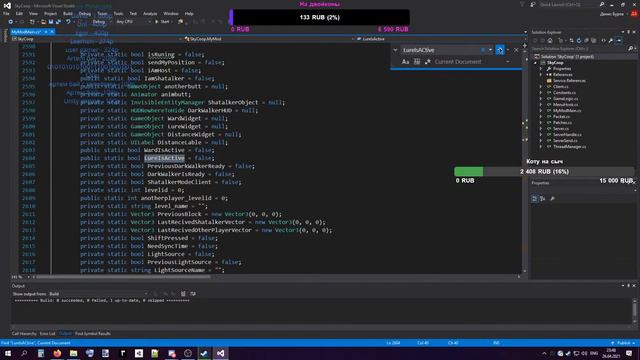Image resolution: width=640 pixels, height=360 pixels.
Task: Expand Server.cs node
Action: (541, 129)
